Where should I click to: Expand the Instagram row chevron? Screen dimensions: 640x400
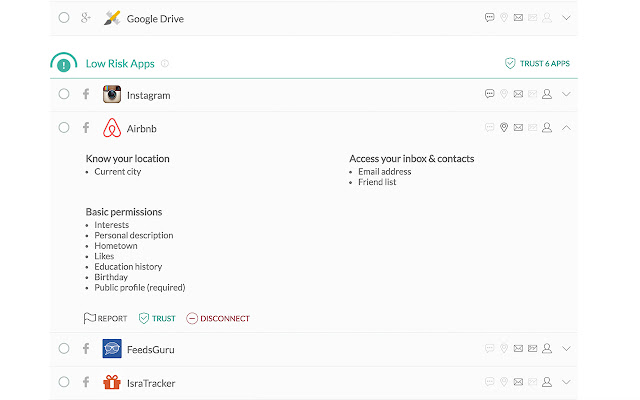tap(567, 95)
